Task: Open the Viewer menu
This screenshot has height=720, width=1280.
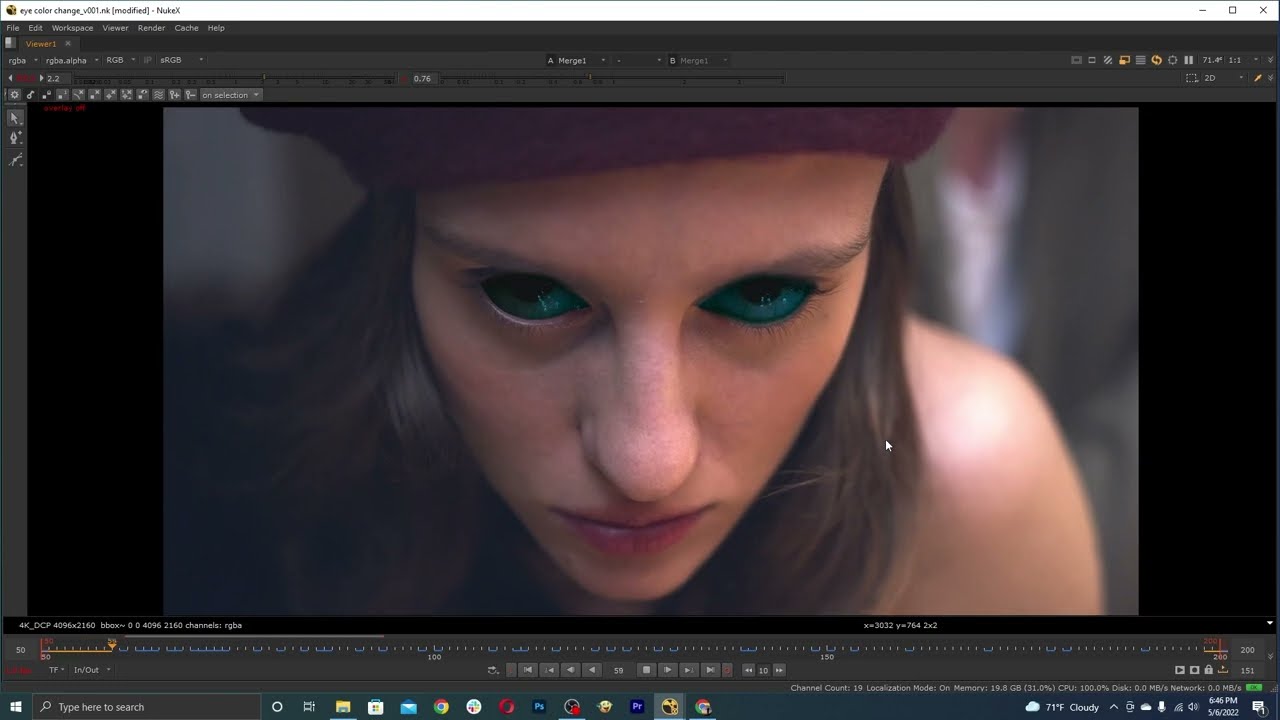Action: [x=115, y=28]
